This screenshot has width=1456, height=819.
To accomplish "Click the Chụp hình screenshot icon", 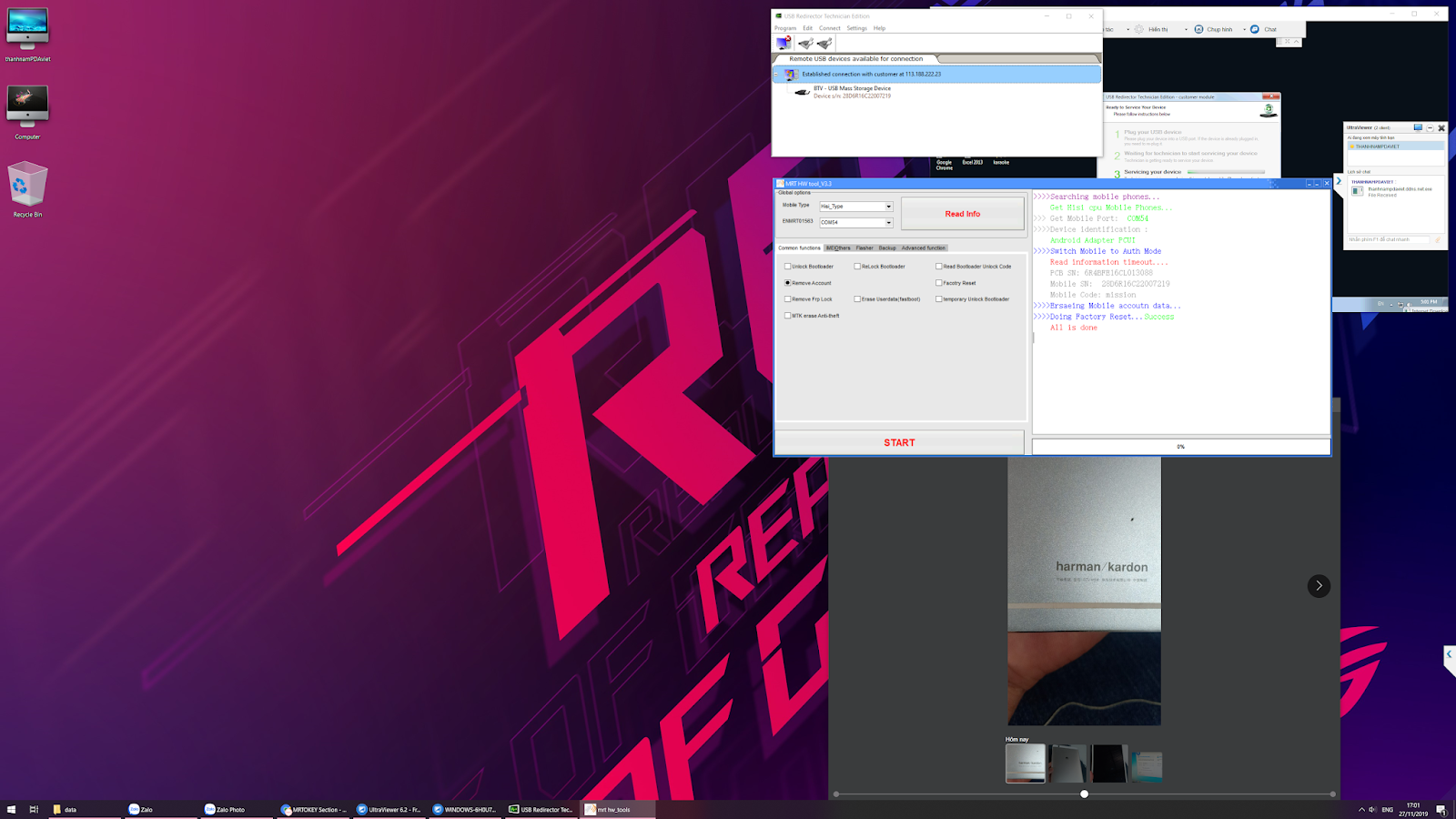I will tap(1198, 29).
